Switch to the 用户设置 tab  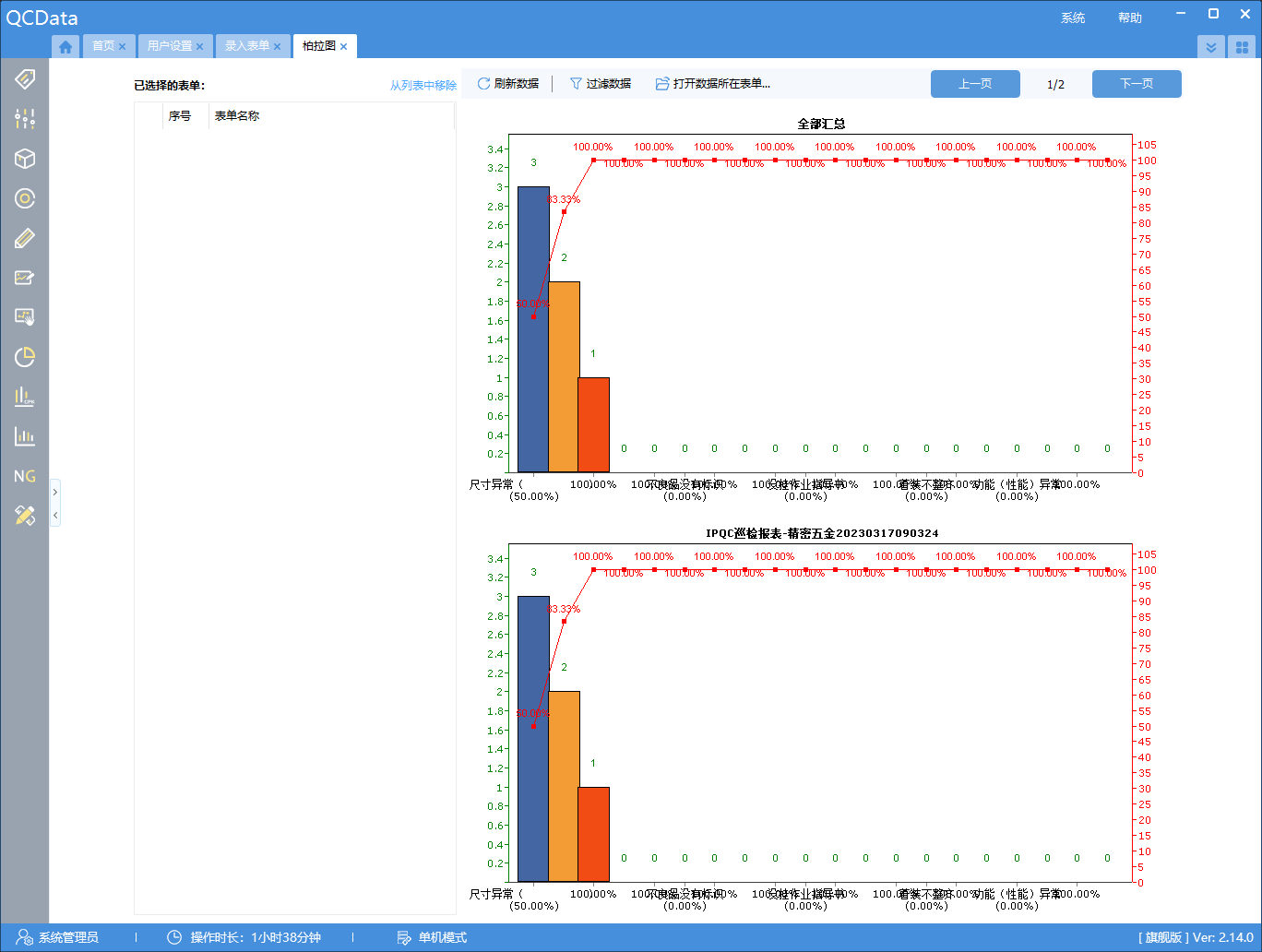point(170,46)
